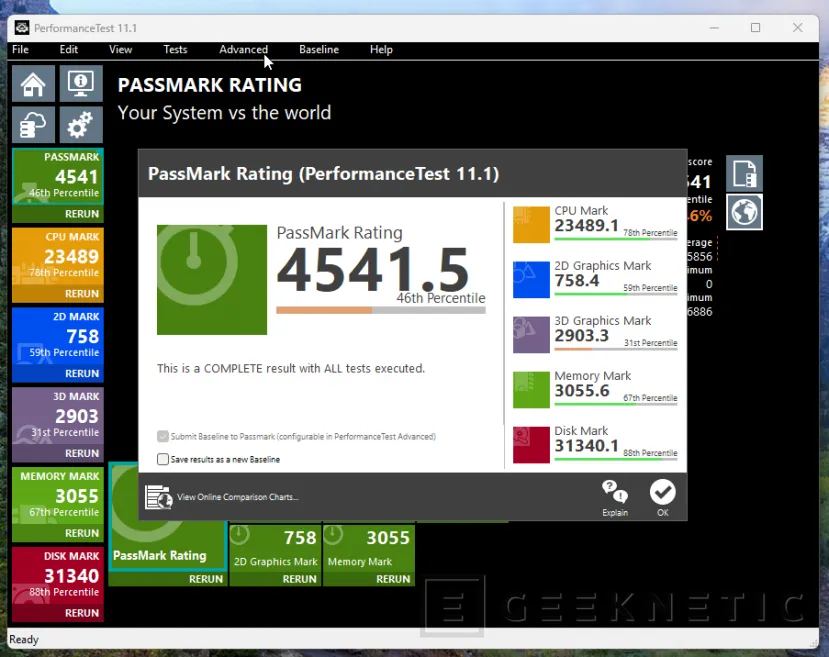Click the save results document icon
Screen dimensions: 829x657
tap(744, 174)
